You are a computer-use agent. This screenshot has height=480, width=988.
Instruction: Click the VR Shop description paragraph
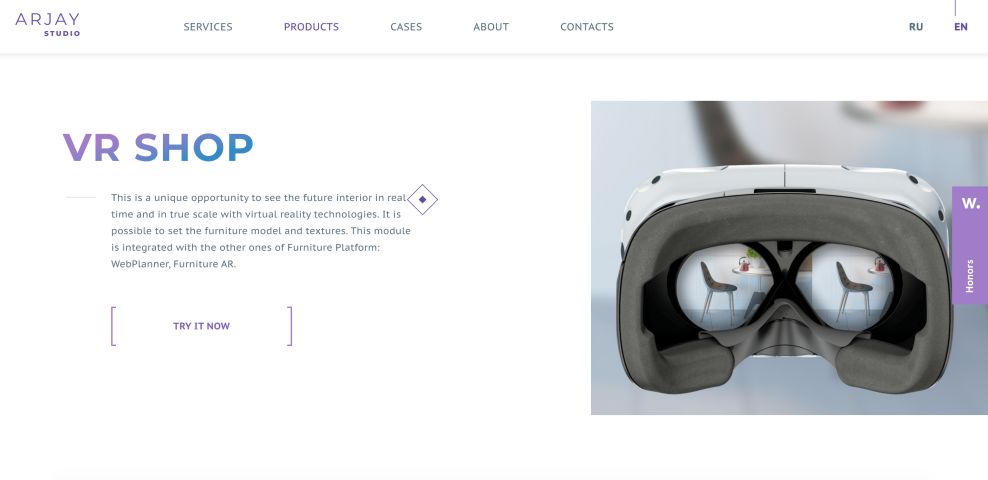261,231
